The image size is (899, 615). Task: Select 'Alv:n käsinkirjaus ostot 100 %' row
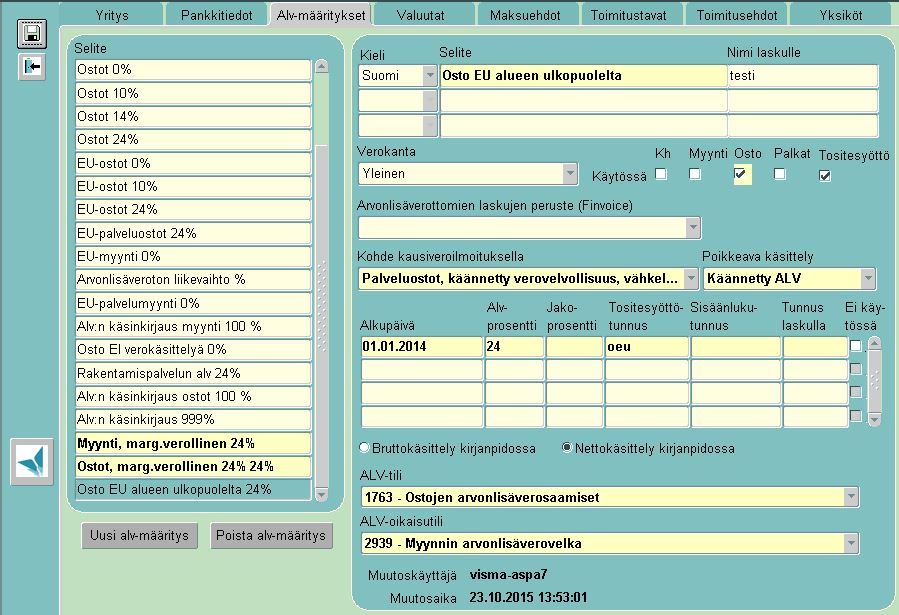[x=193, y=397]
